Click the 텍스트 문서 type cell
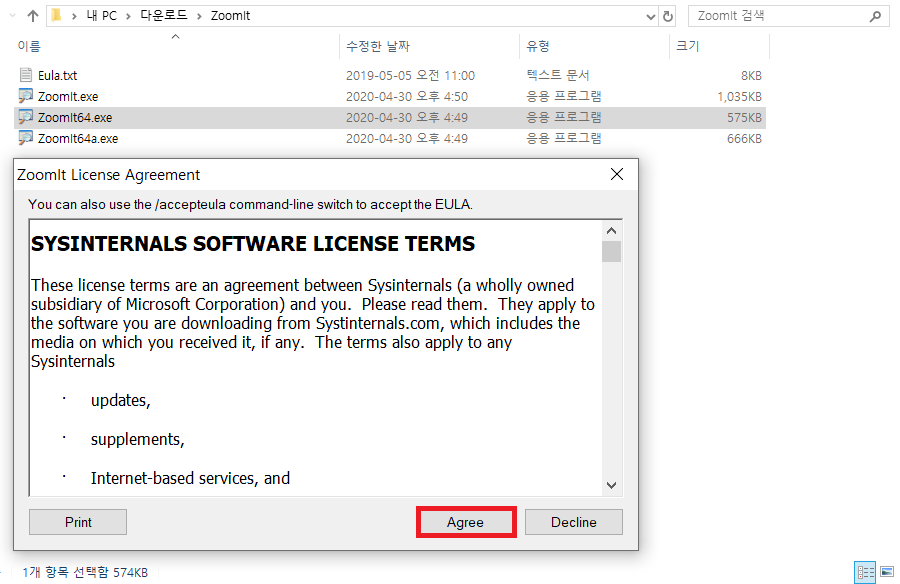 (x=558, y=75)
